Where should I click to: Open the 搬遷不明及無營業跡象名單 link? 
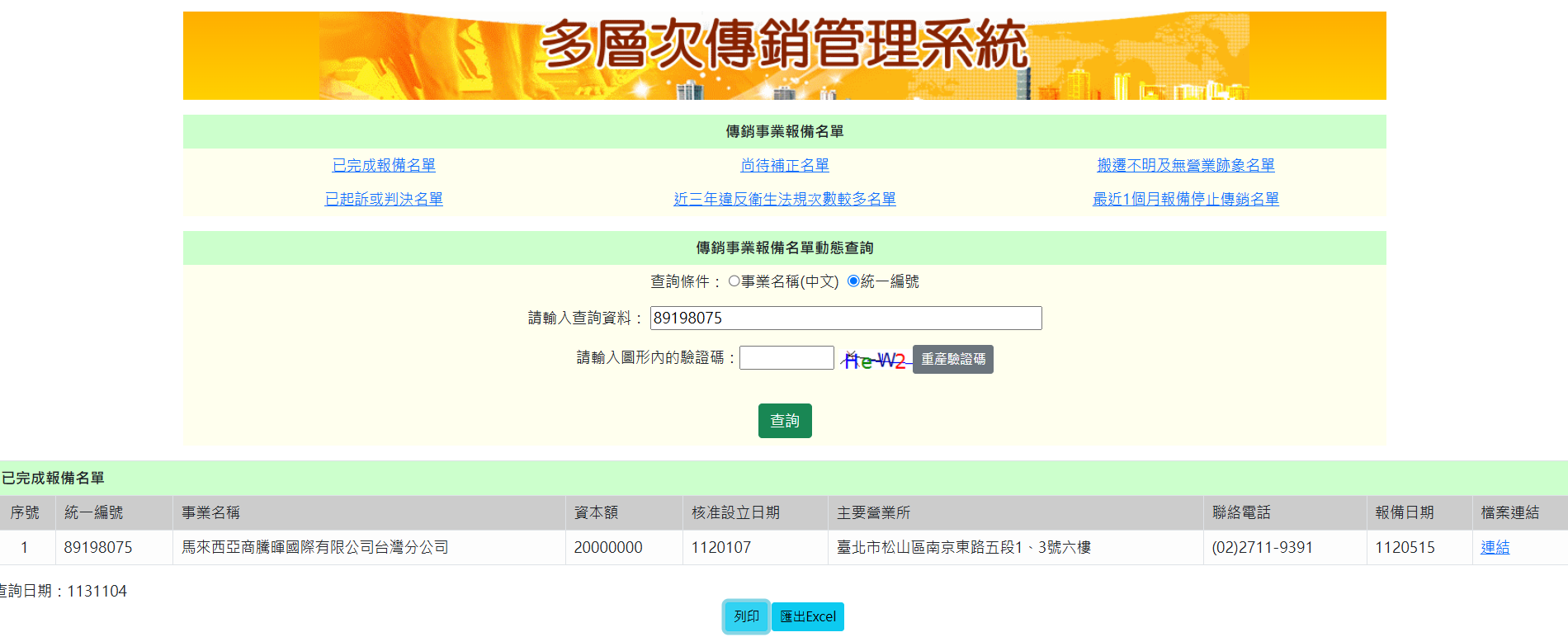pyautogui.click(x=1186, y=165)
